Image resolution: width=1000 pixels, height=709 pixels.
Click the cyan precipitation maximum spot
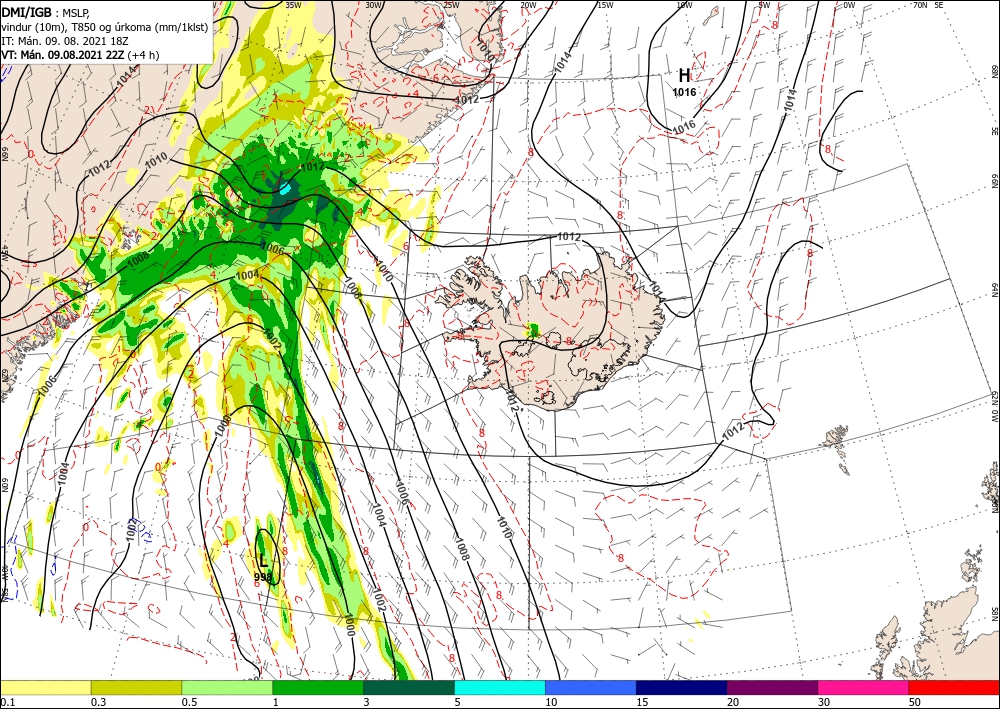click(x=285, y=189)
